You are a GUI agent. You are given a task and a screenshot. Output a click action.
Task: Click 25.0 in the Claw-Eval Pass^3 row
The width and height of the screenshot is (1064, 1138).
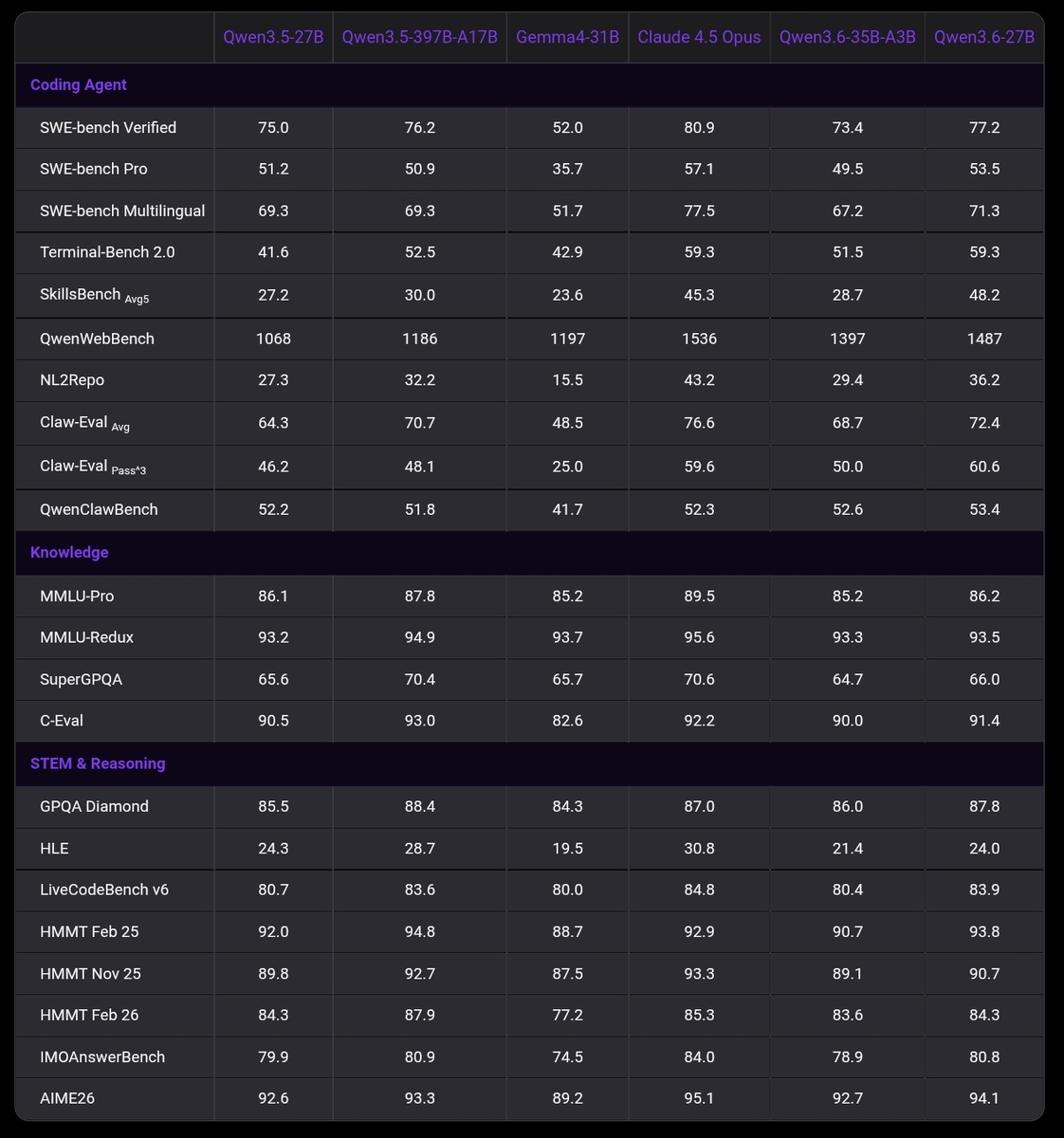pos(567,467)
